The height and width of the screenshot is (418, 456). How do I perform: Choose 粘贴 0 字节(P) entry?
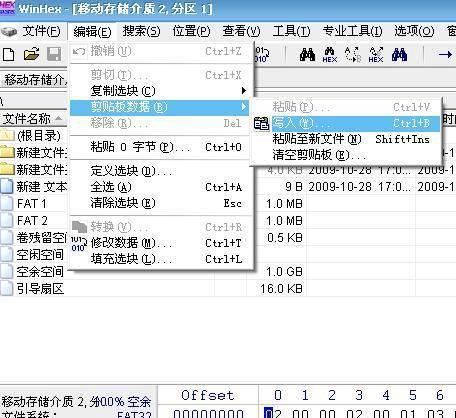tap(161, 147)
